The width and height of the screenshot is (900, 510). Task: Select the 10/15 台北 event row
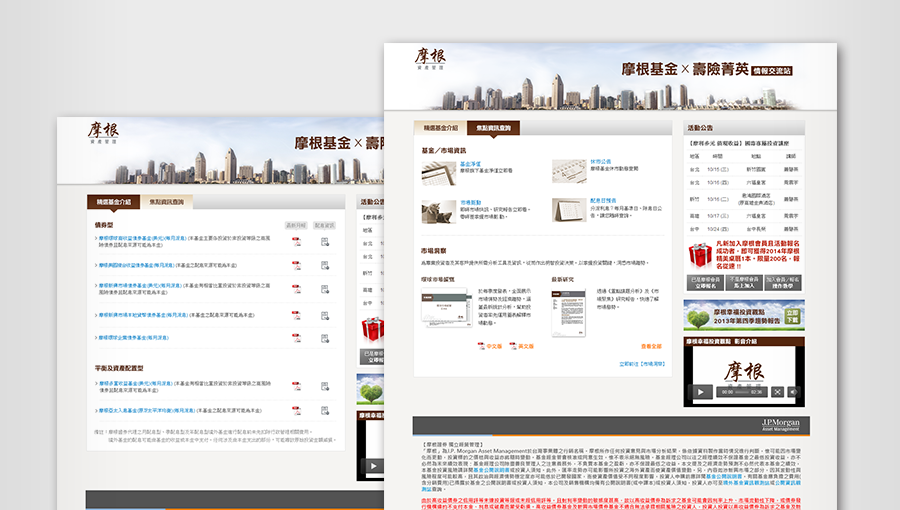click(x=744, y=169)
